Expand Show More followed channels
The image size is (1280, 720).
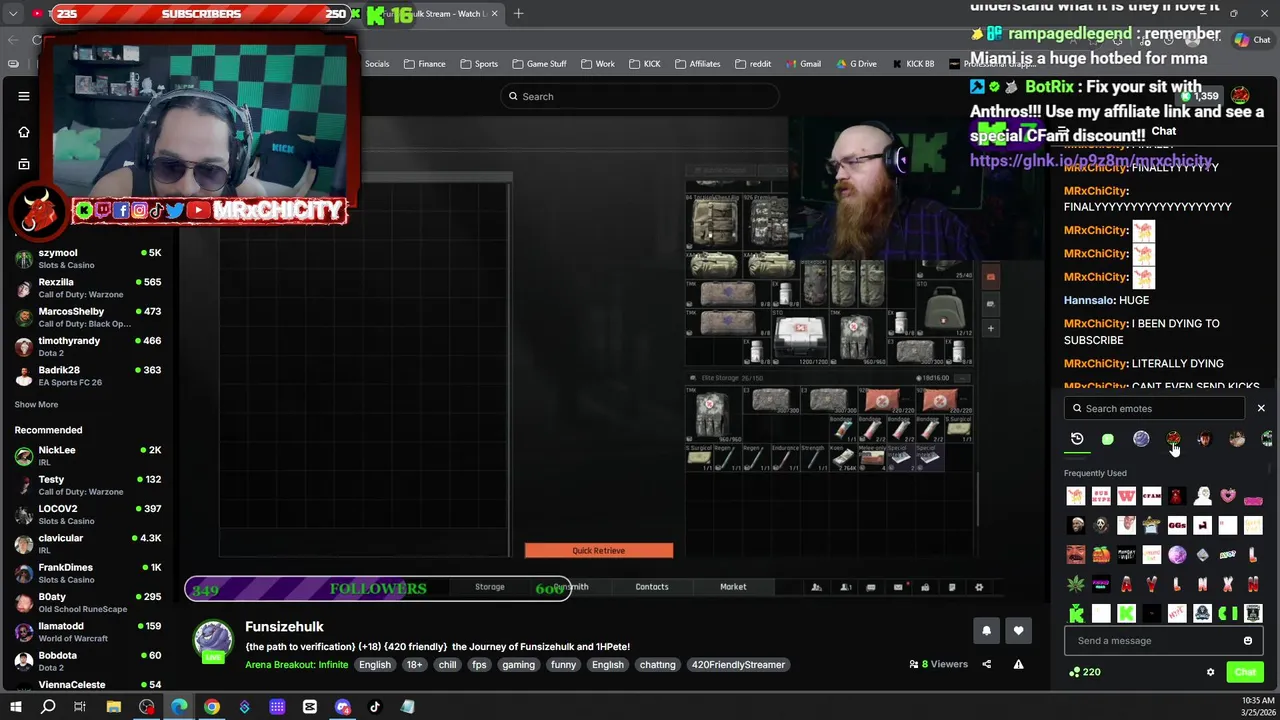click(x=36, y=405)
